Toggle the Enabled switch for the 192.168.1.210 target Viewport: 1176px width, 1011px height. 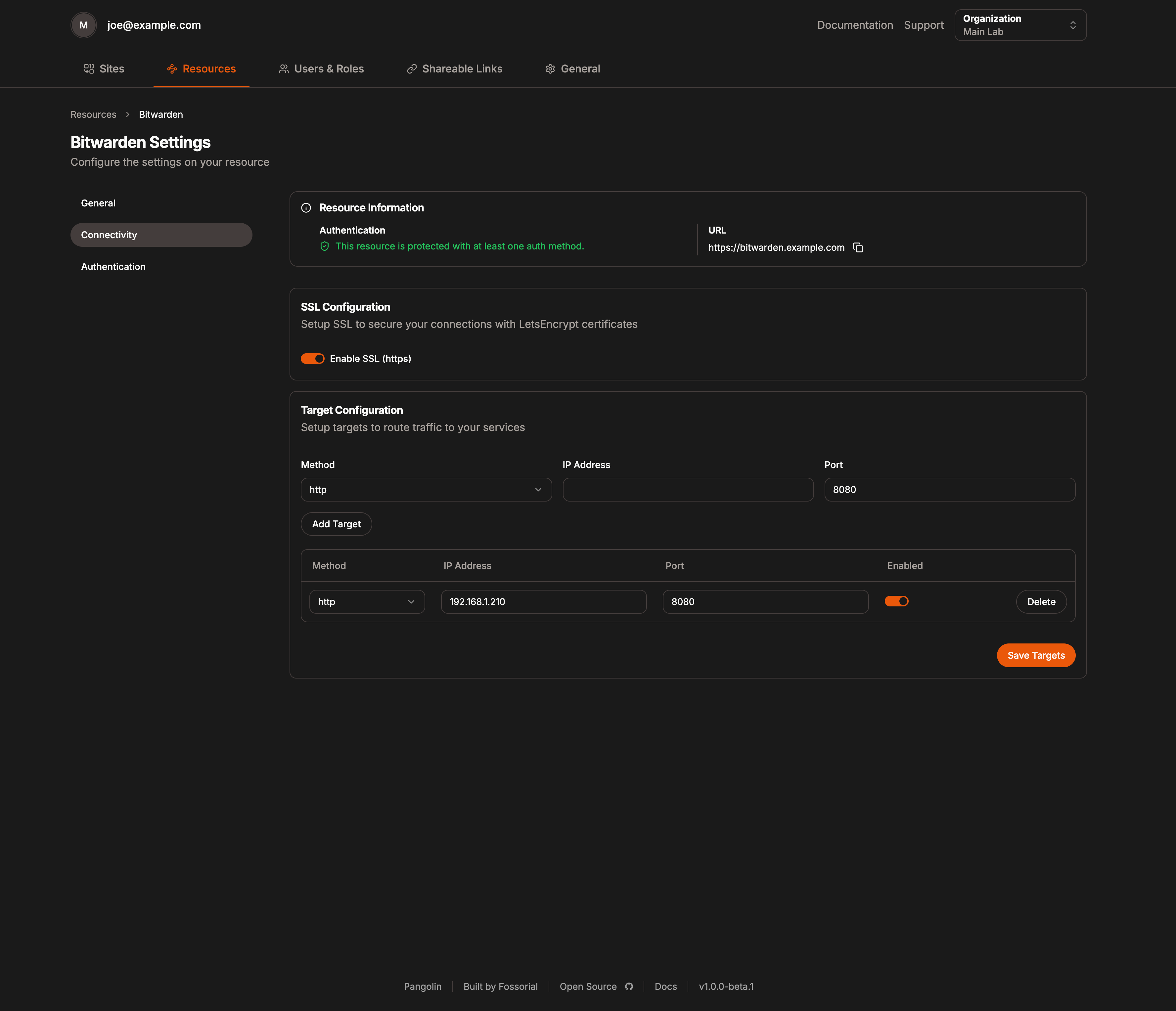coord(896,601)
